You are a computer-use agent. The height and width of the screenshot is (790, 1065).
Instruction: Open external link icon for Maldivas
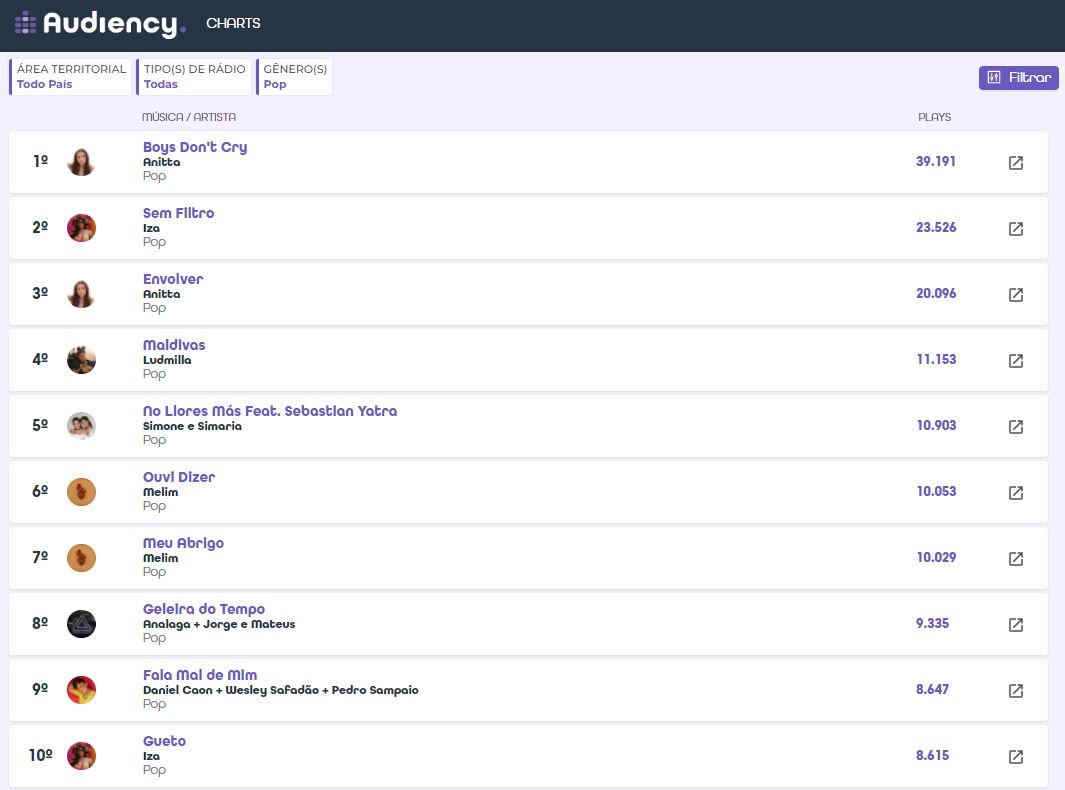point(1015,360)
